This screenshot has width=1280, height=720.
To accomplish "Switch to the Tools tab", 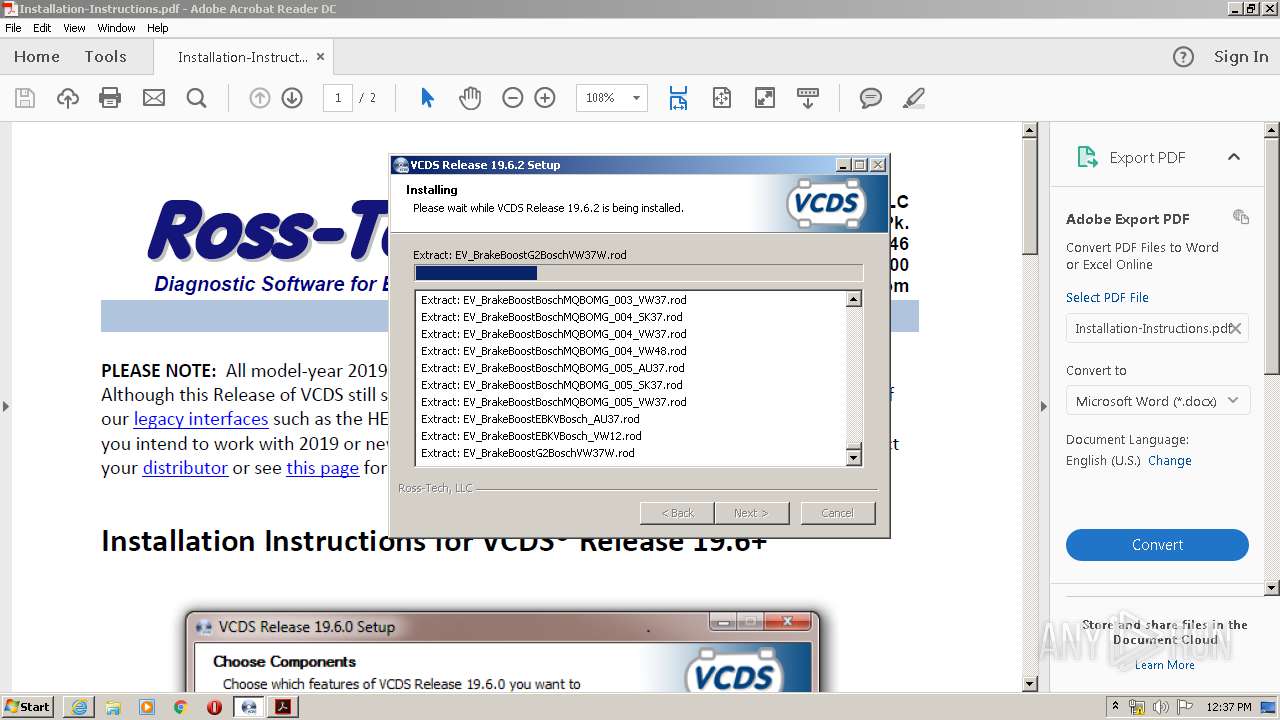I will click(x=105, y=57).
